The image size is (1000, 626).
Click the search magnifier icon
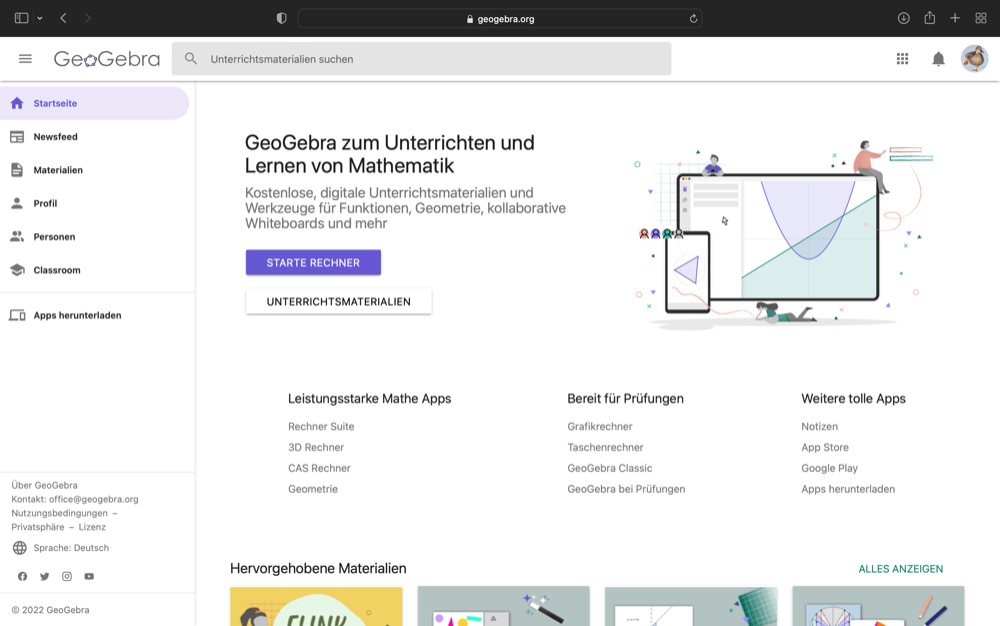(191, 59)
